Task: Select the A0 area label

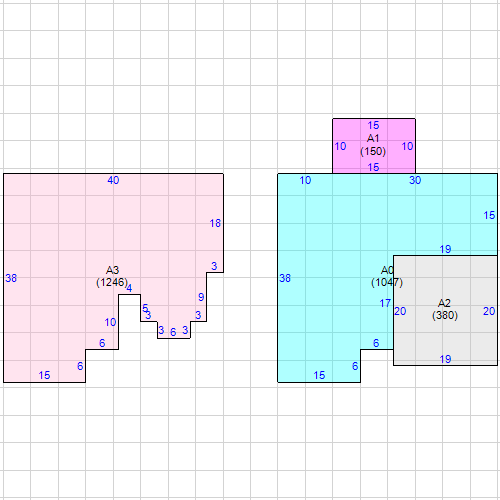Action: [387, 270]
